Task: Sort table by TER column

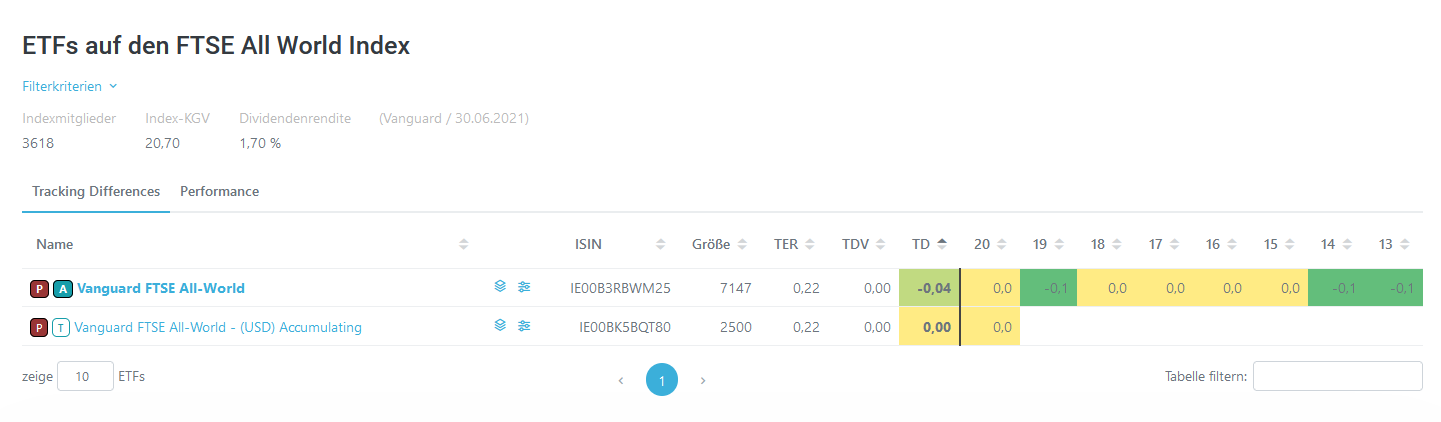Action: (785, 244)
